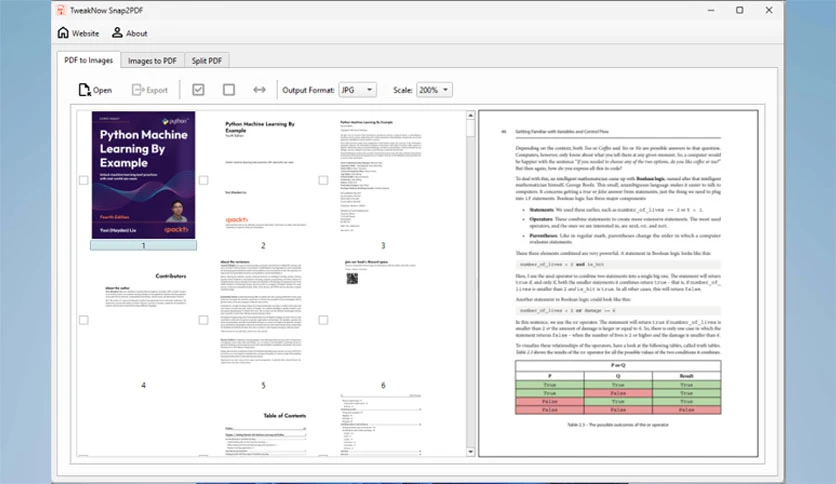Click the thumbnail list scrollbar thumb
The width and height of the screenshot is (836, 484).
point(470,128)
